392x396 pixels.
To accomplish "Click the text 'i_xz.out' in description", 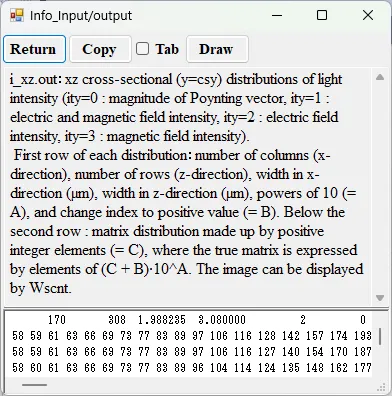I will (x=35, y=80).
